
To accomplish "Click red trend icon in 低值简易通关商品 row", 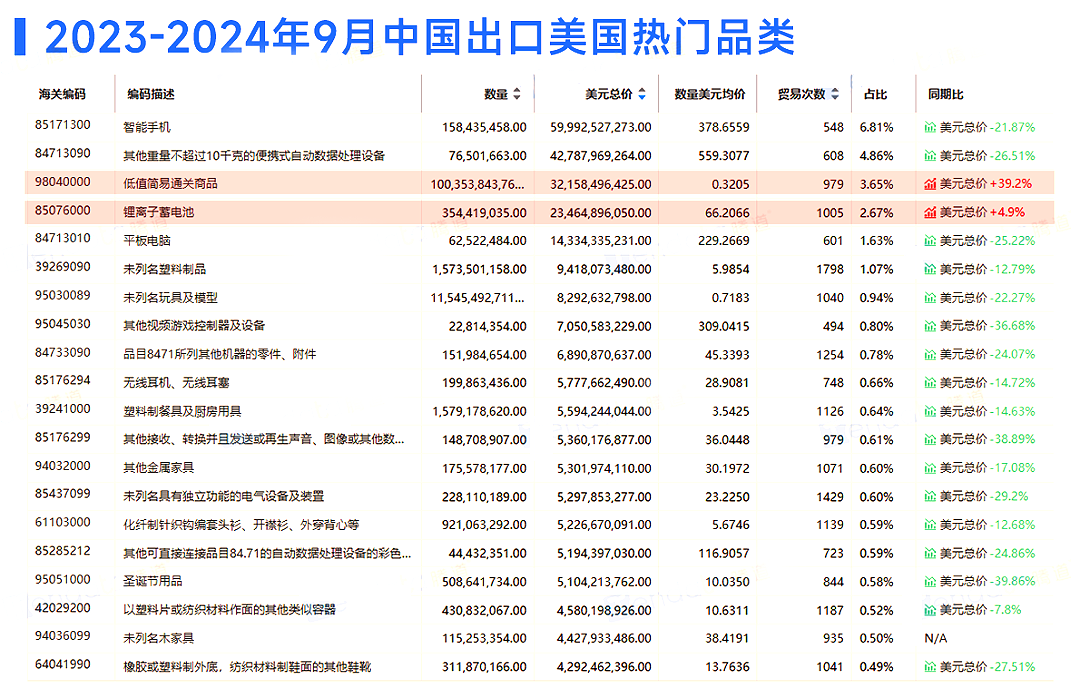I will tap(930, 184).
